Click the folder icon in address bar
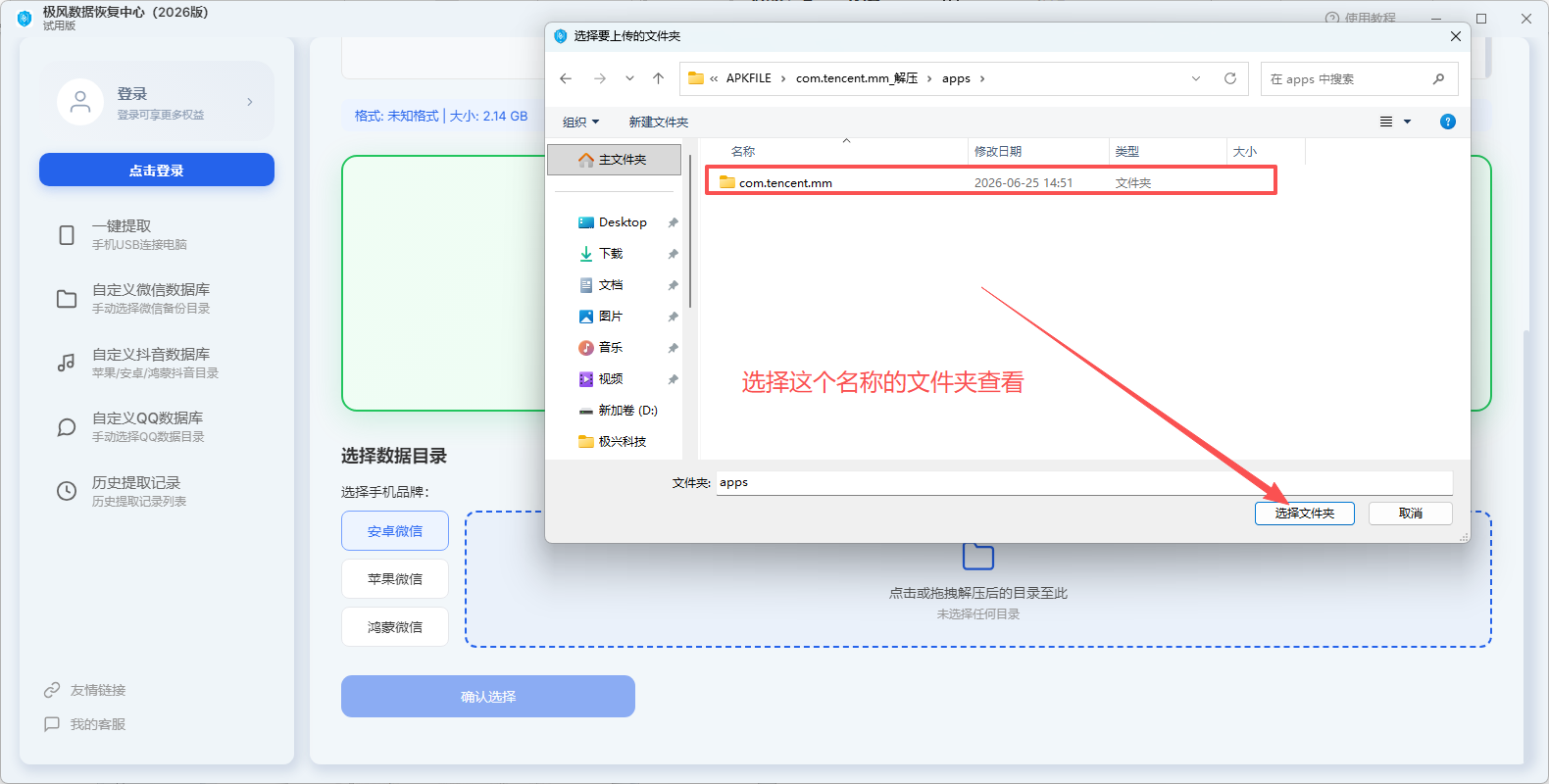The image size is (1549, 784). tap(696, 78)
